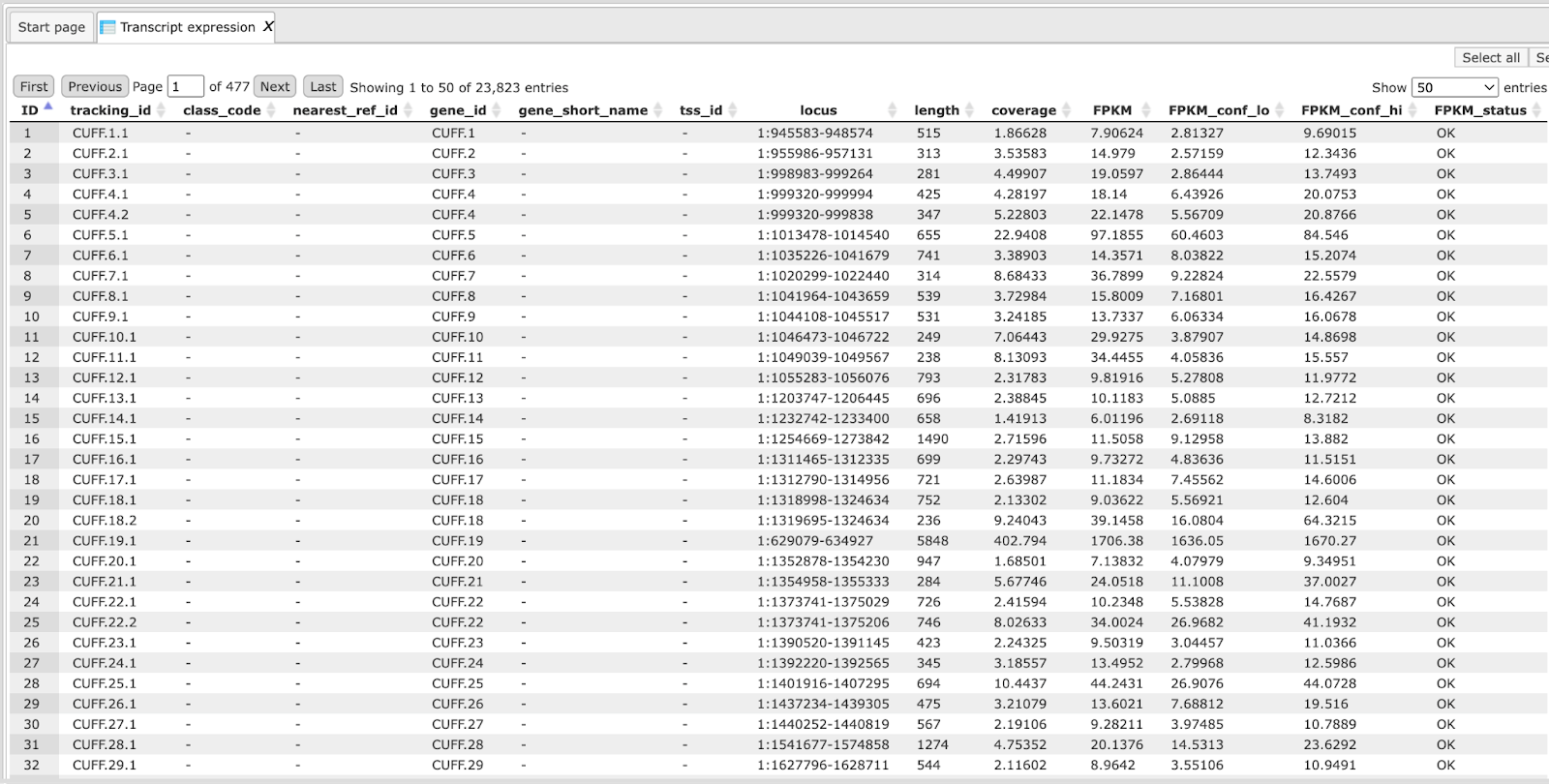
Task: Jump to the Last page
Action: pos(323,86)
